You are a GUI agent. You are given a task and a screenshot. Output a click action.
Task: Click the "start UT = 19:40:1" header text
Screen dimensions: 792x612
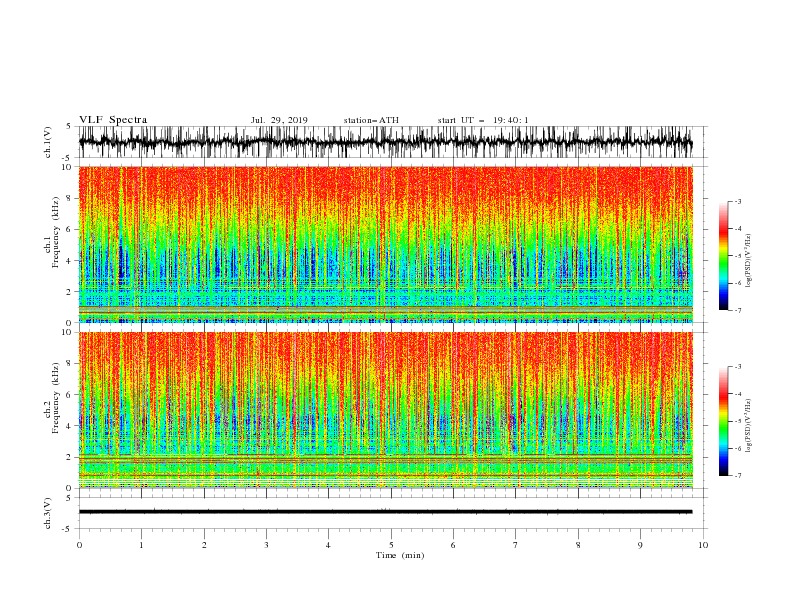(483, 120)
